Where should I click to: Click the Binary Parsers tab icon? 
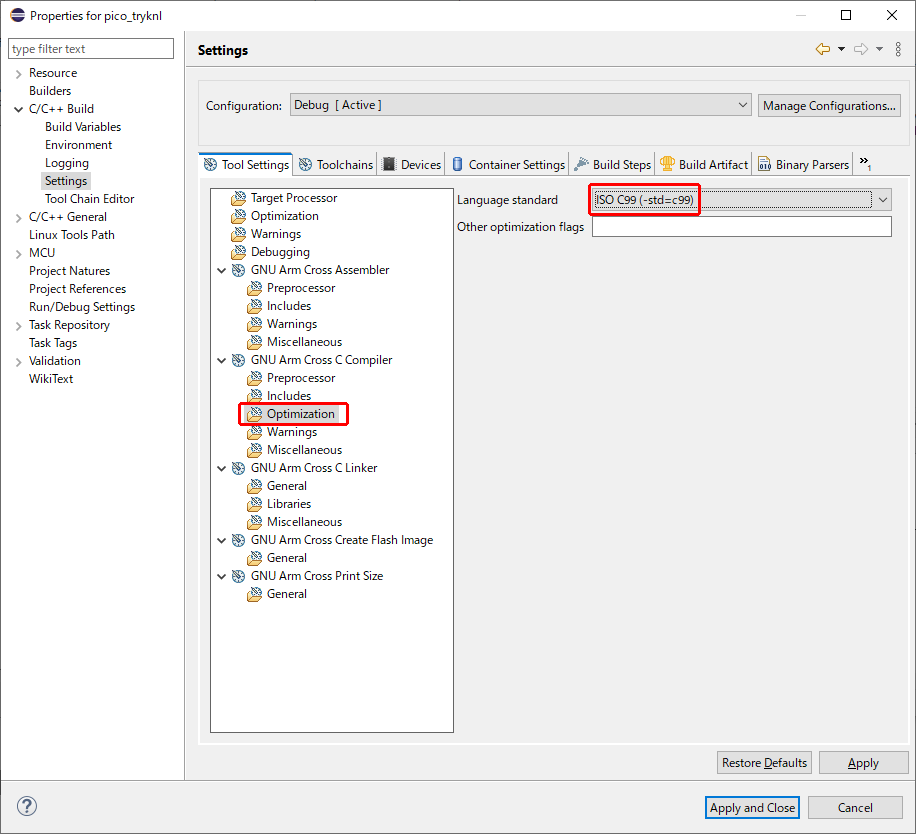pyautogui.click(x=764, y=164)
